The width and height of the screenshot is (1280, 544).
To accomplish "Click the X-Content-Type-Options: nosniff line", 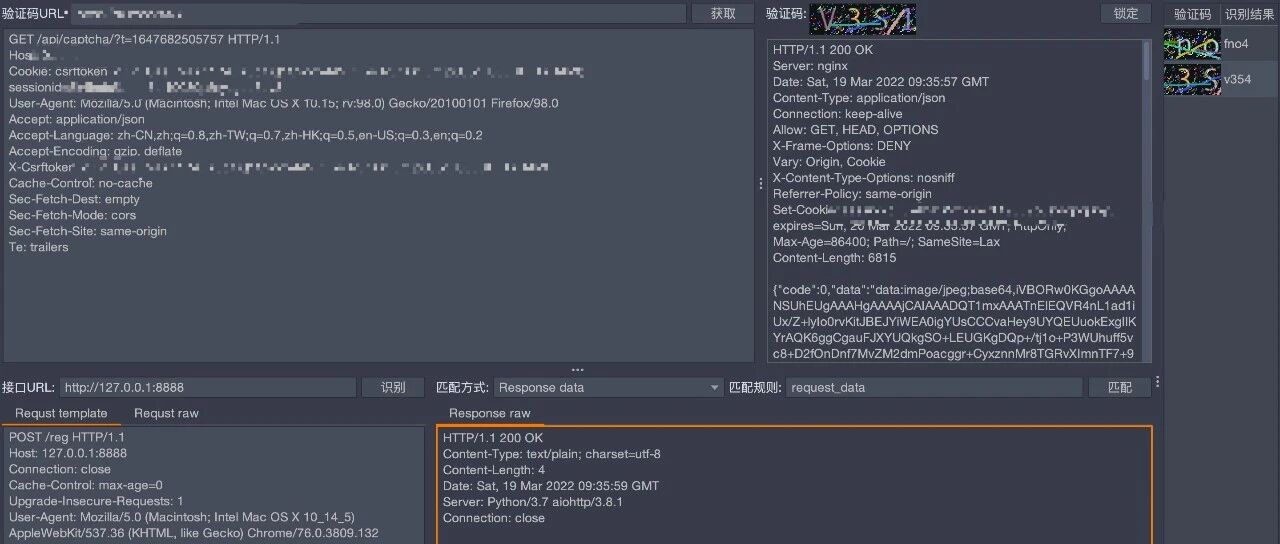I will click(x=864, y=178).
